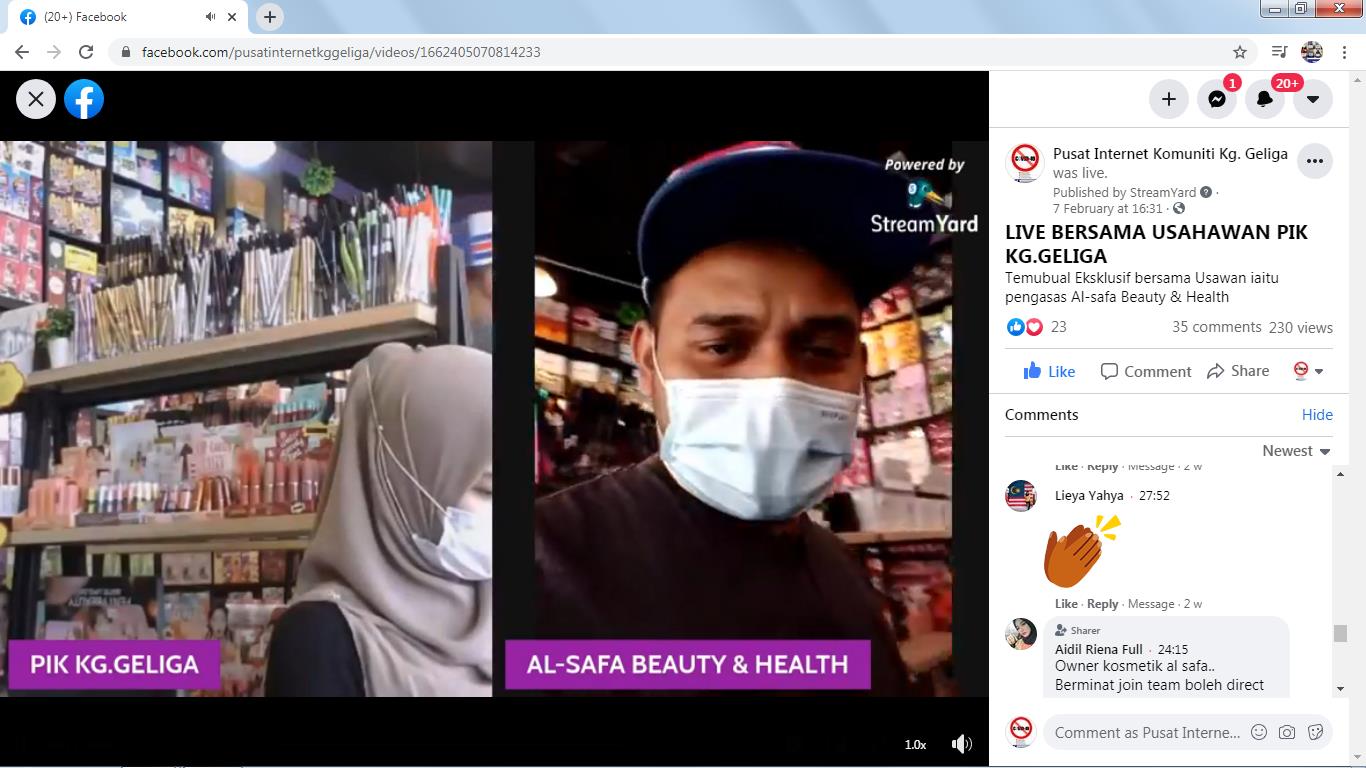The width and height of the screenshot is (1366, 768).
Task: Insert an emoji in comment
Action: tap(1259, 732)
